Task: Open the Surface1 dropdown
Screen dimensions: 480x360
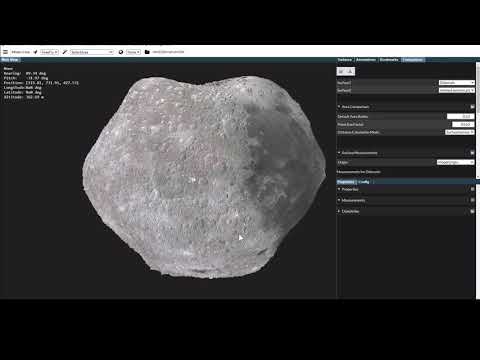Action: click(456, 82)
